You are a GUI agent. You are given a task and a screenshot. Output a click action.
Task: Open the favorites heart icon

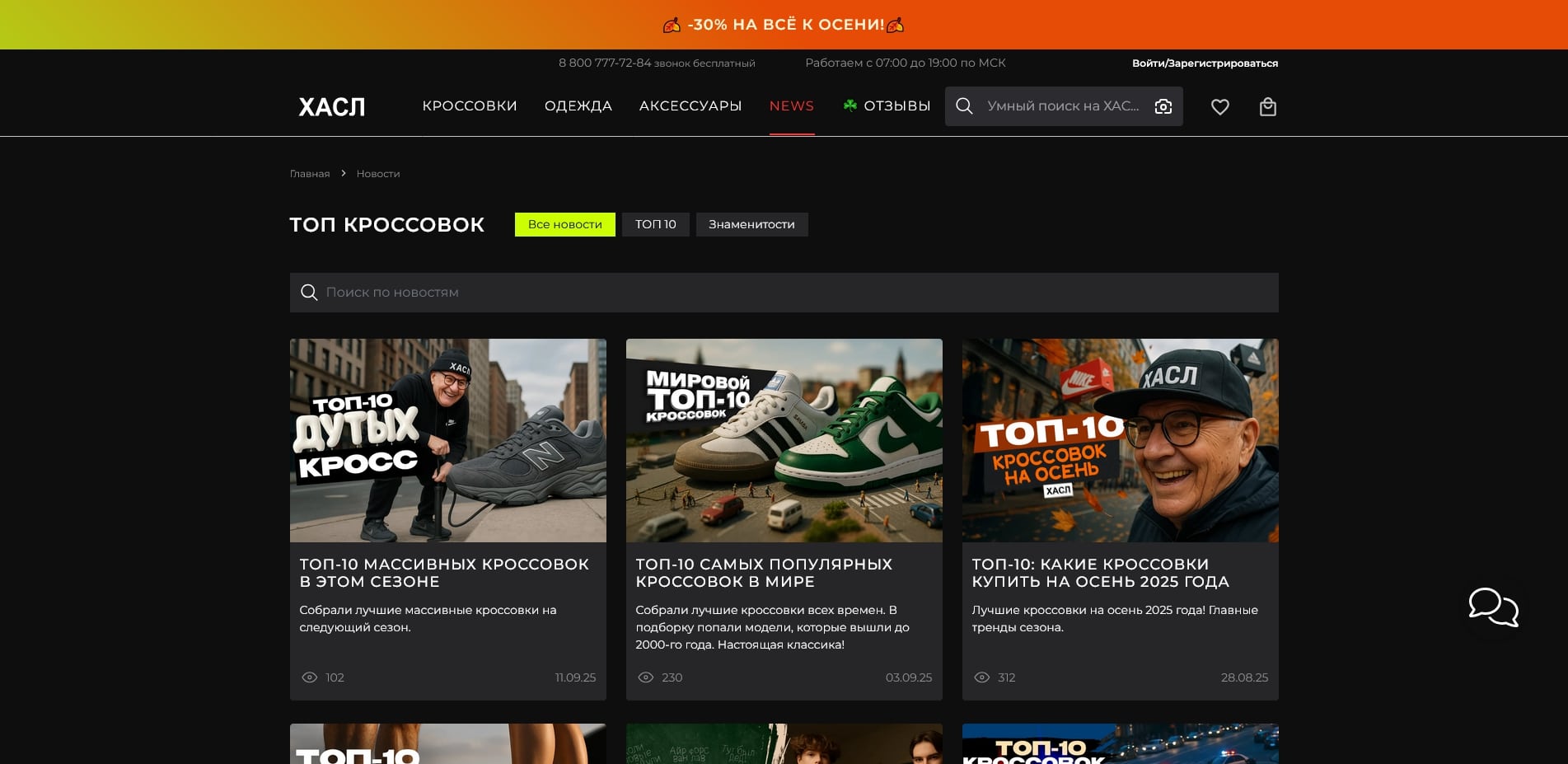(x=1219, y=106)
